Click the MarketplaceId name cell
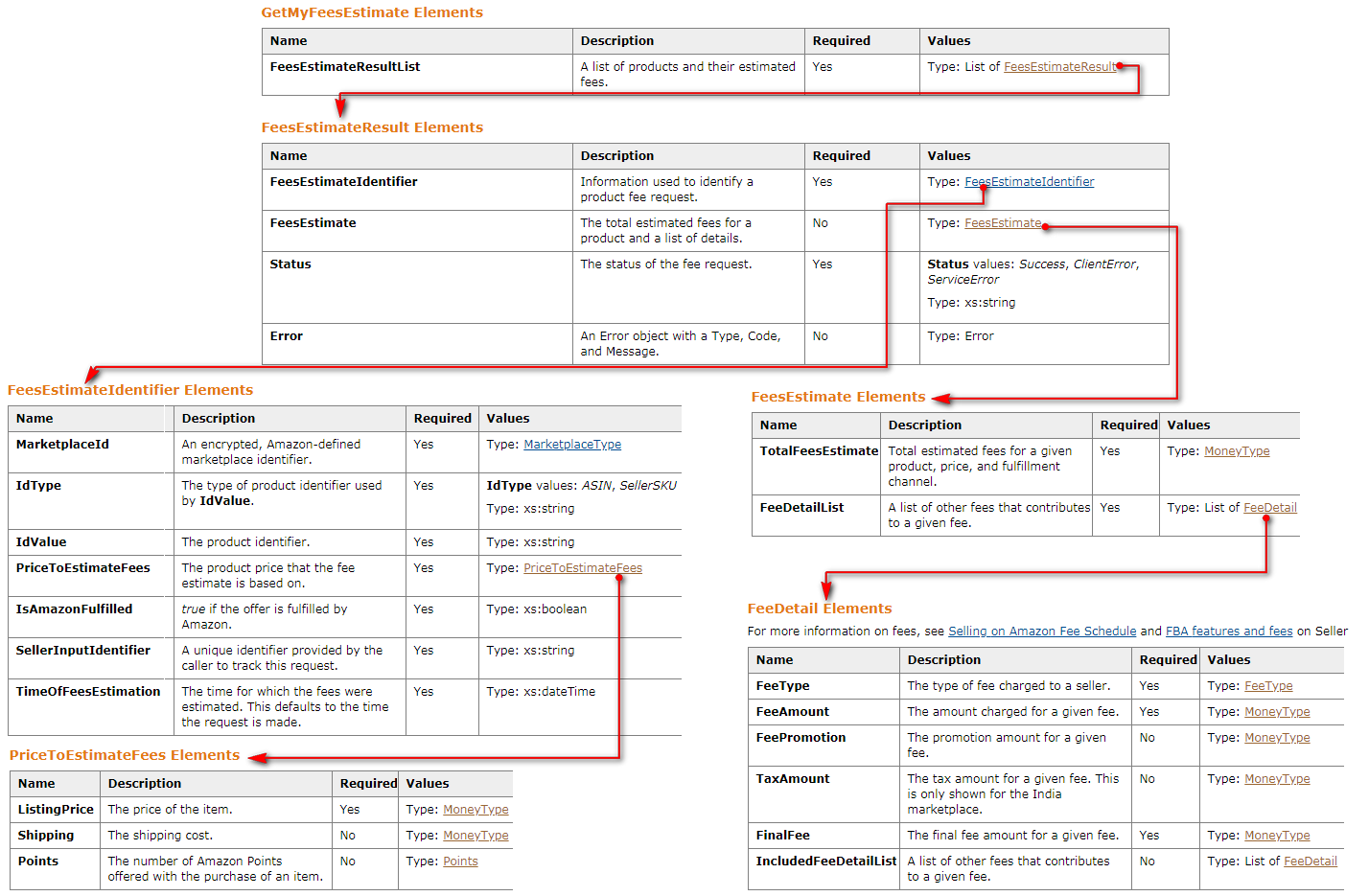Viewport: 1369px width, 896px height. [x=91, y=452]
